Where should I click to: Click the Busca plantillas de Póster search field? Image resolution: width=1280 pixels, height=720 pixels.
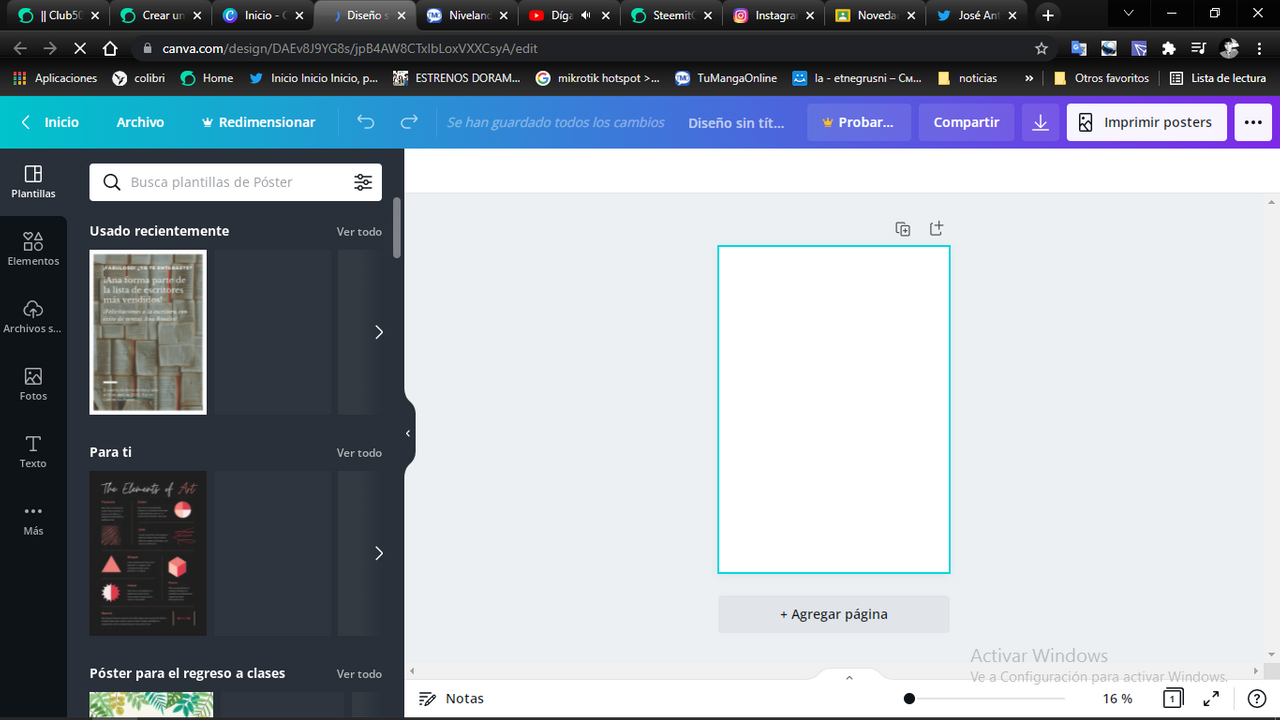coord(236,182)
